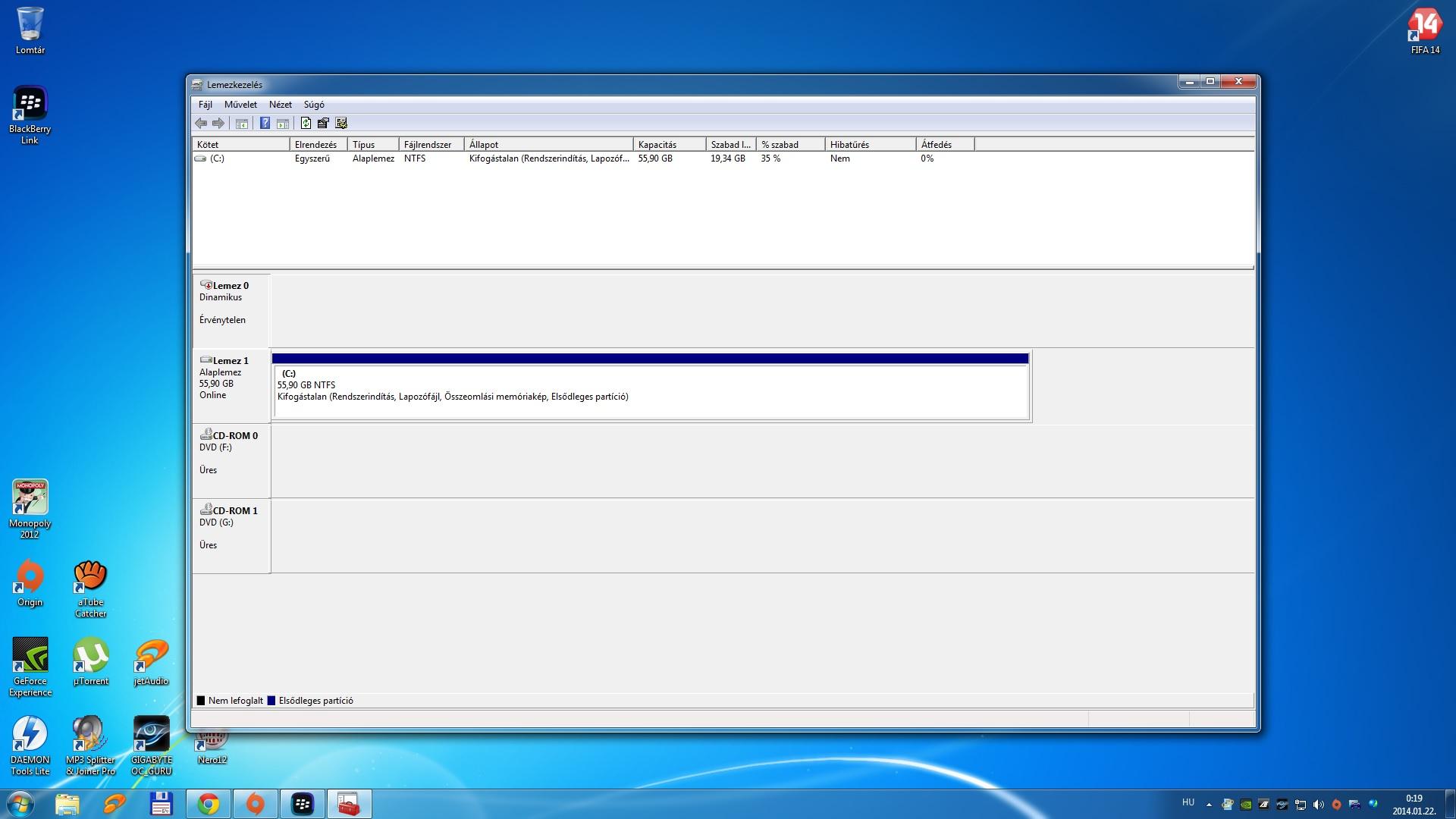Click the % szabad column header

(x=790, y=144)
